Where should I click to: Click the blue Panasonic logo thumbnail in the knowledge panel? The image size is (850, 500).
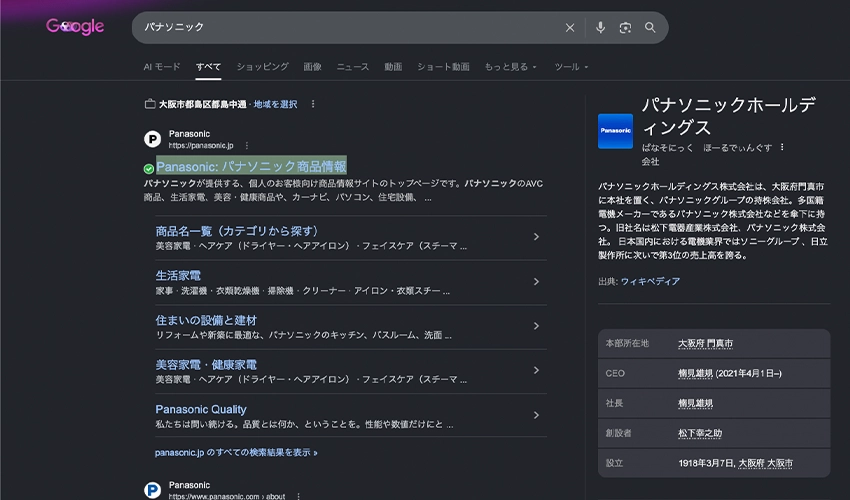(x=615, y=131)
